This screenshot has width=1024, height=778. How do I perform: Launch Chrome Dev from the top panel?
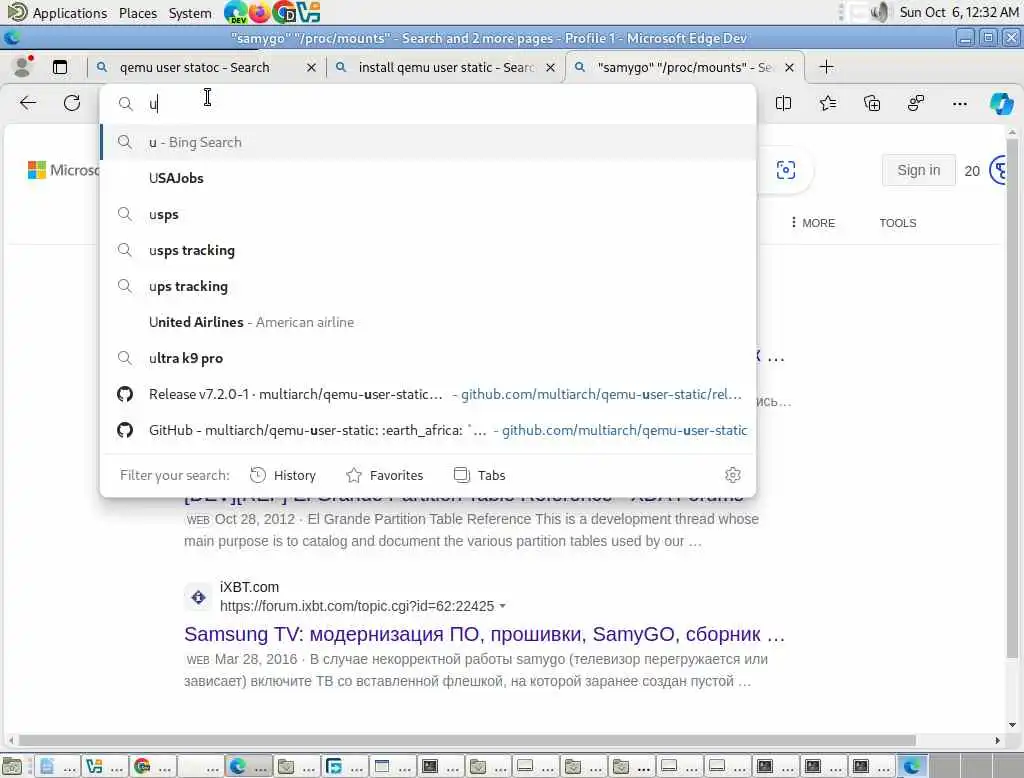[x=284, y=12]
